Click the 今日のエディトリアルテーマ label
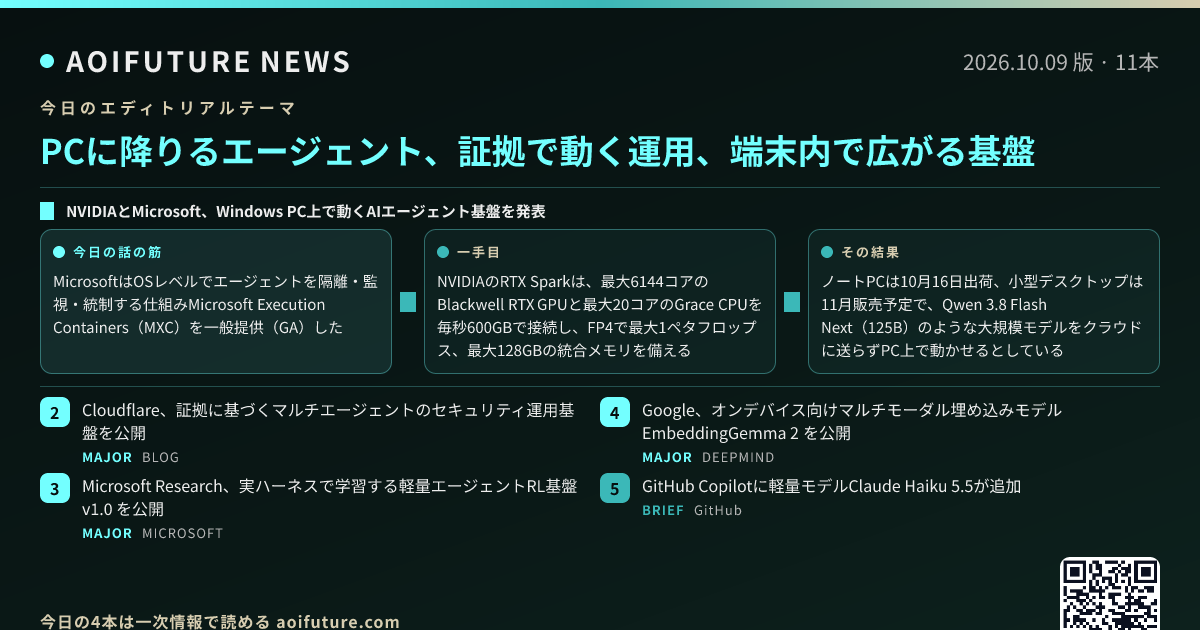1200x630 pixels. [167, 107]
